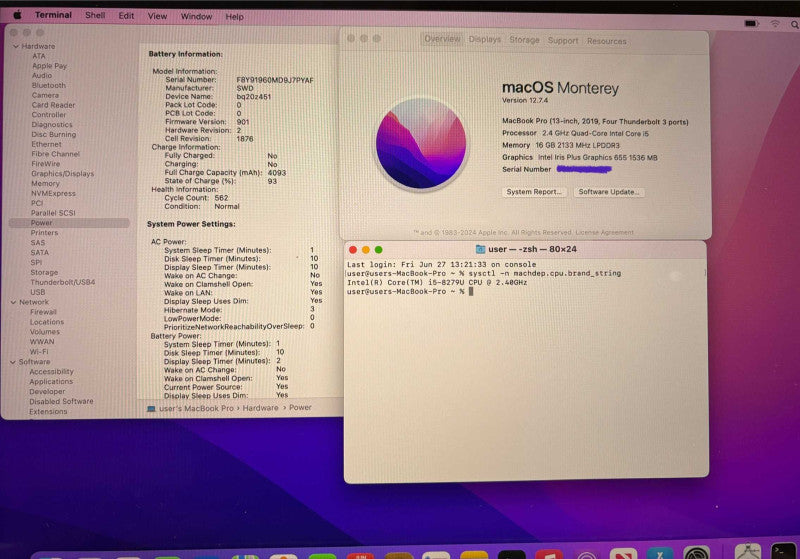Select Apple Pay in the sidebar
800x559 pixels.
[49, 66]
